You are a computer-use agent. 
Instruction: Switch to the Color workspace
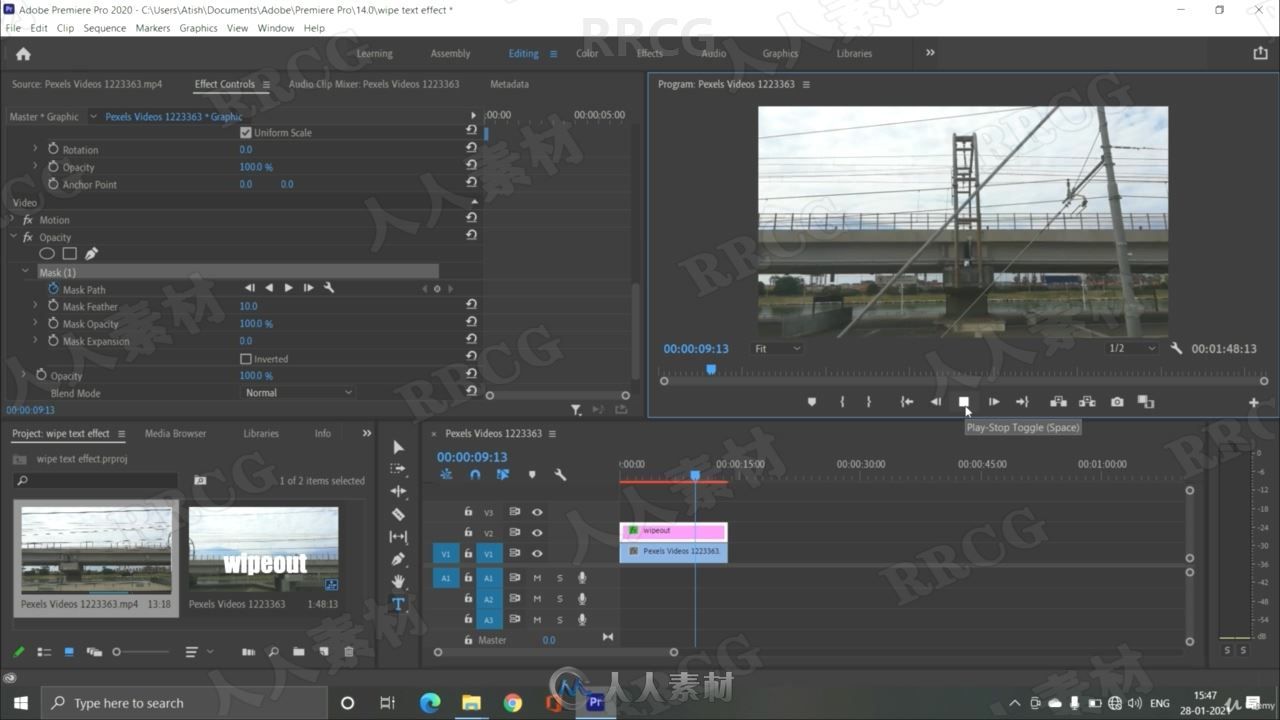point(587,53)
